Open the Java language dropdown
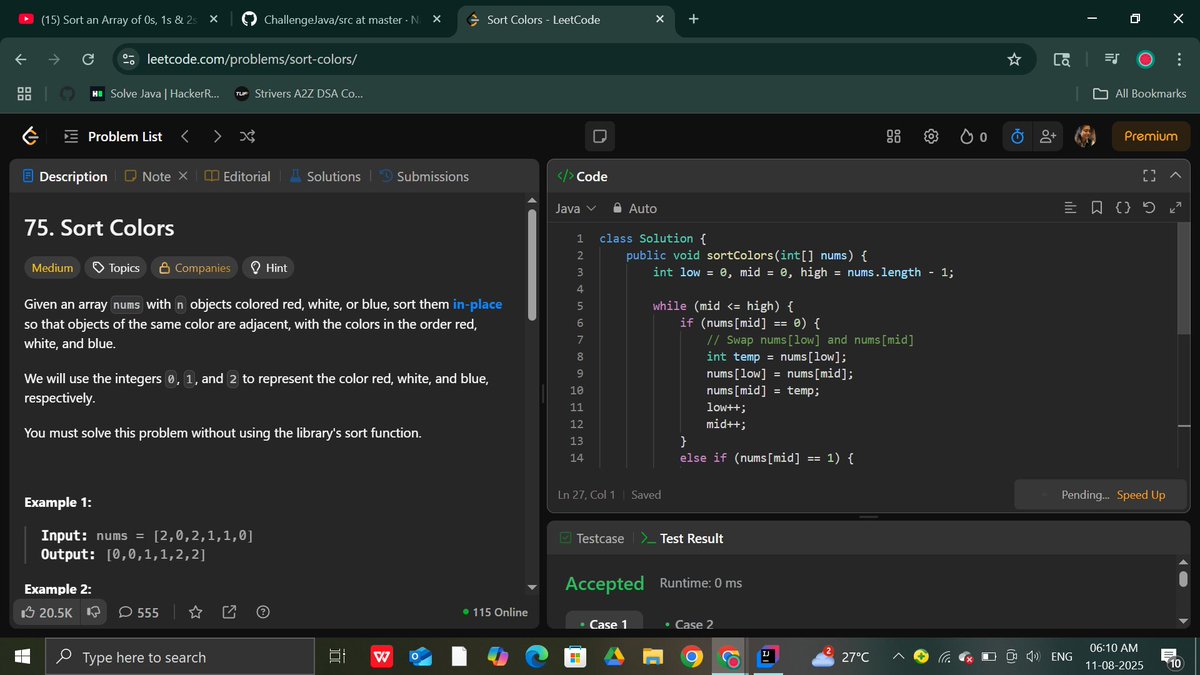Image resolution: width=1200 pixels, height=675 pixels. coord(576,208)
